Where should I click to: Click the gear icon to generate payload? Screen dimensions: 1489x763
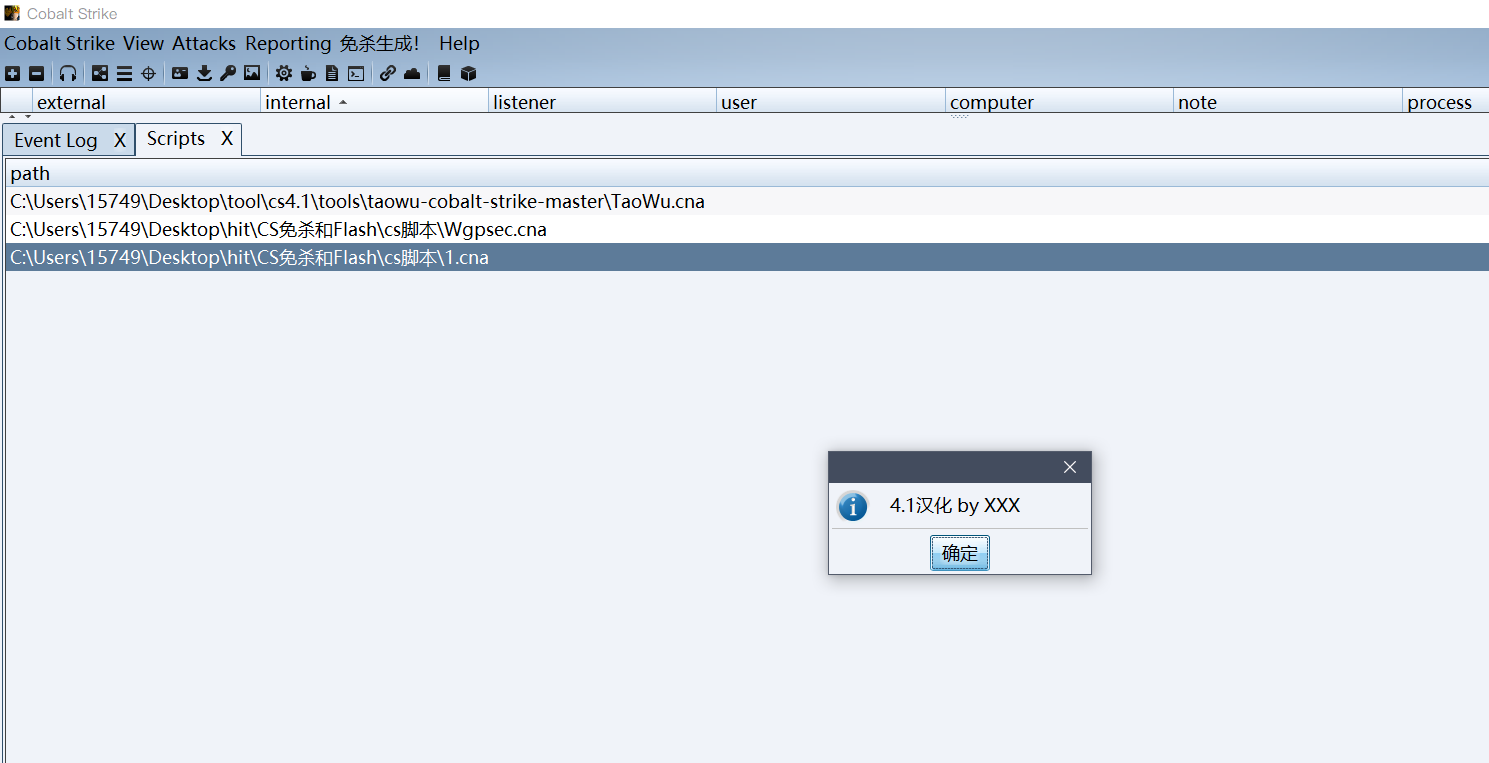point(284,73)
